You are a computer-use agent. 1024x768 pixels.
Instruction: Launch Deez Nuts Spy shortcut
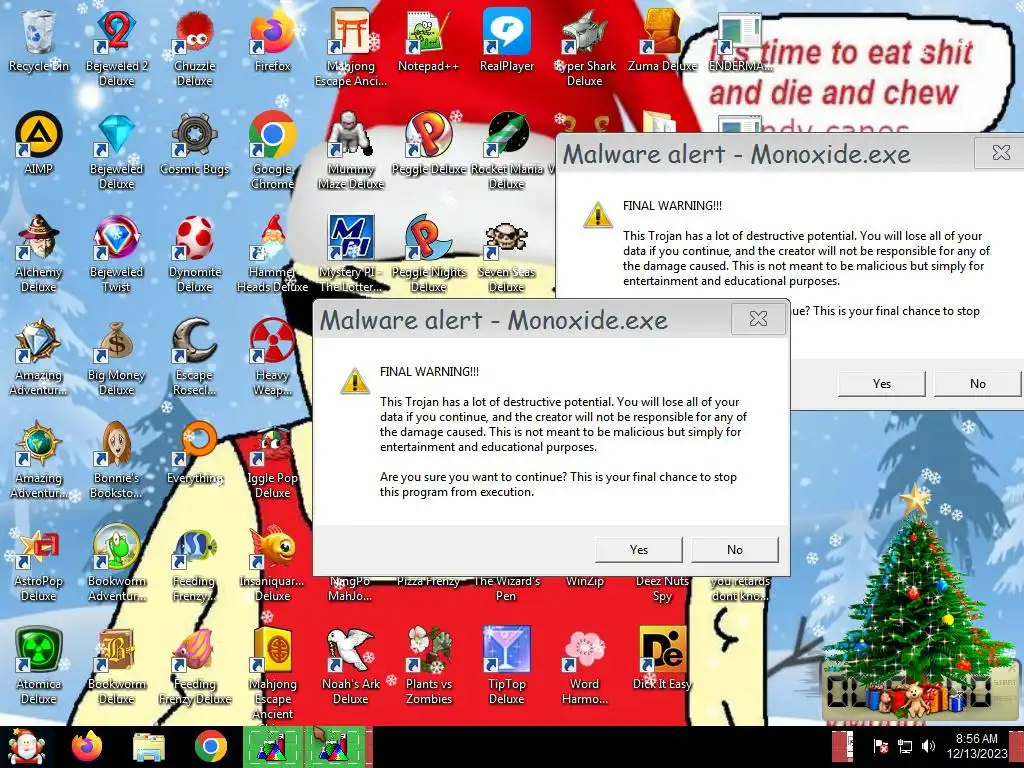point(662,588)
